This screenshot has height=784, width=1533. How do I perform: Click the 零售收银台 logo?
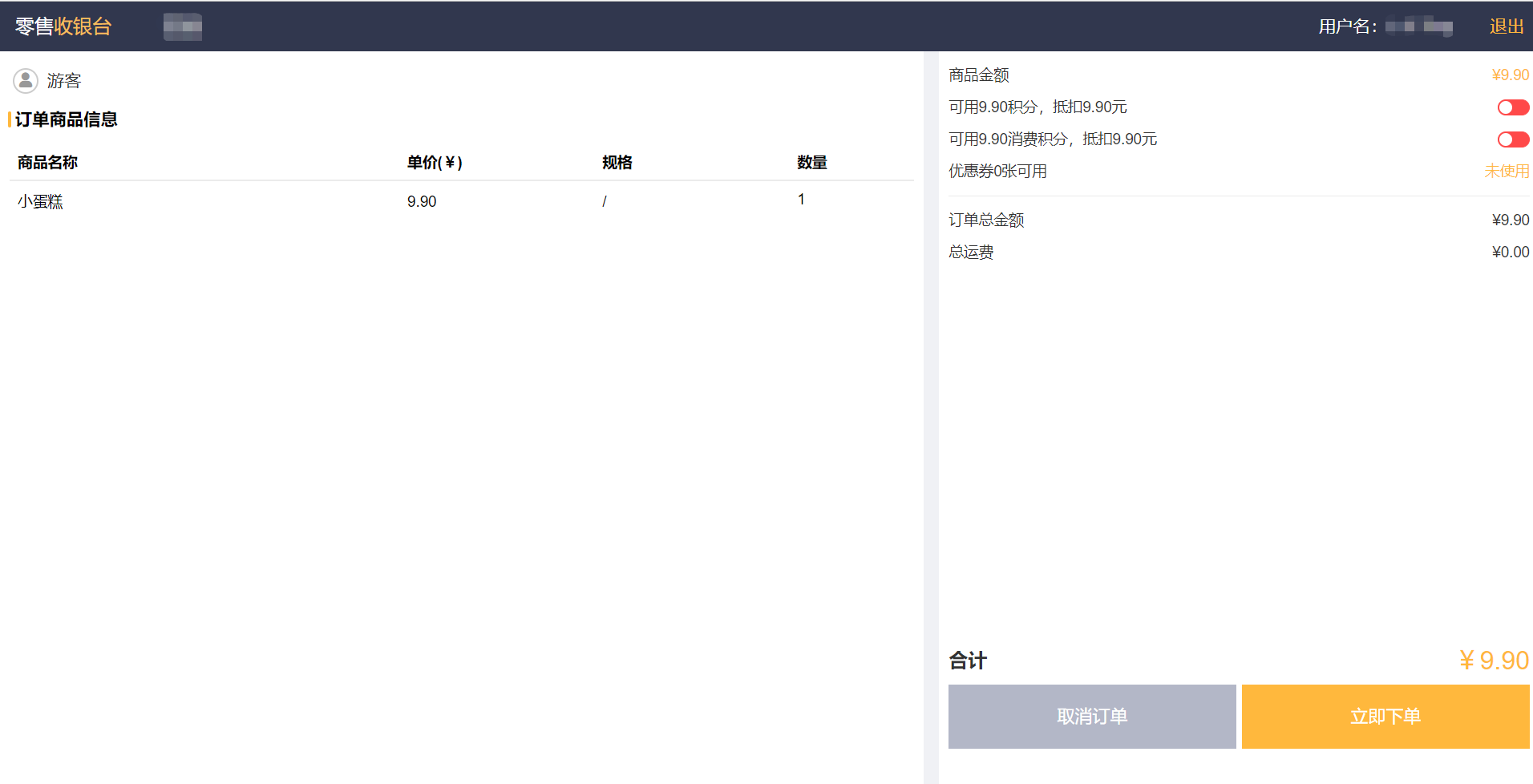pos(63,26)
